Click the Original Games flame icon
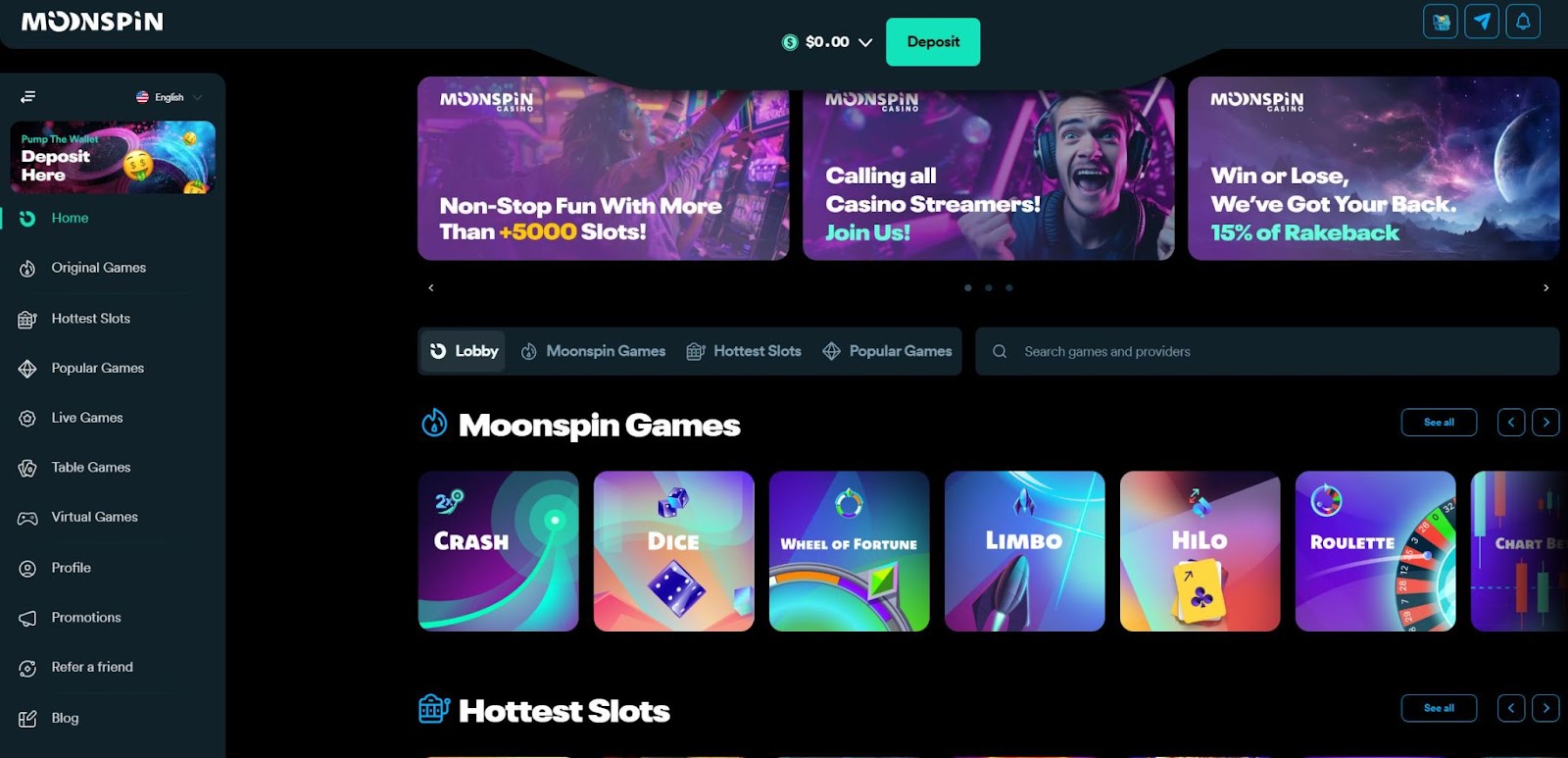1568x758 pixels. tap(27, 268)
